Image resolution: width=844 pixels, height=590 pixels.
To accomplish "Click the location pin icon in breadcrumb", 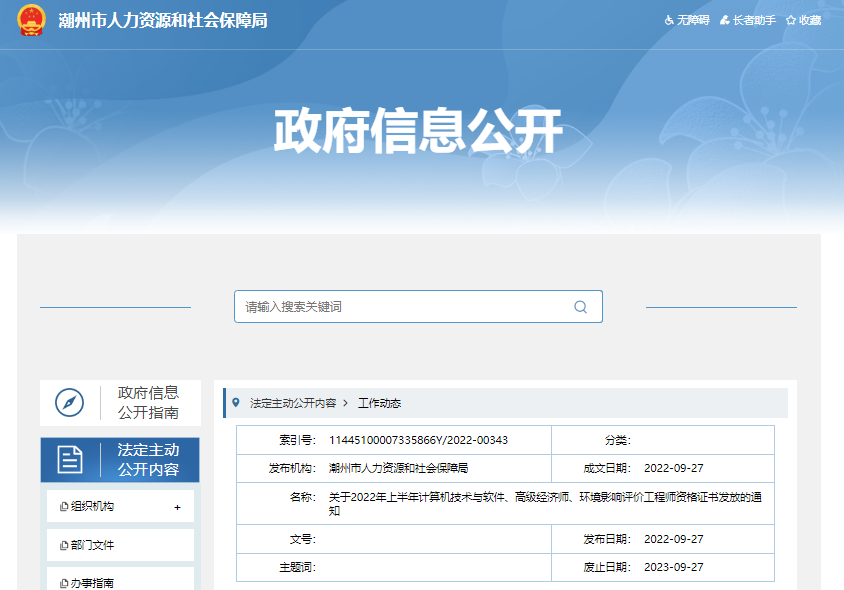I will 236,403.
